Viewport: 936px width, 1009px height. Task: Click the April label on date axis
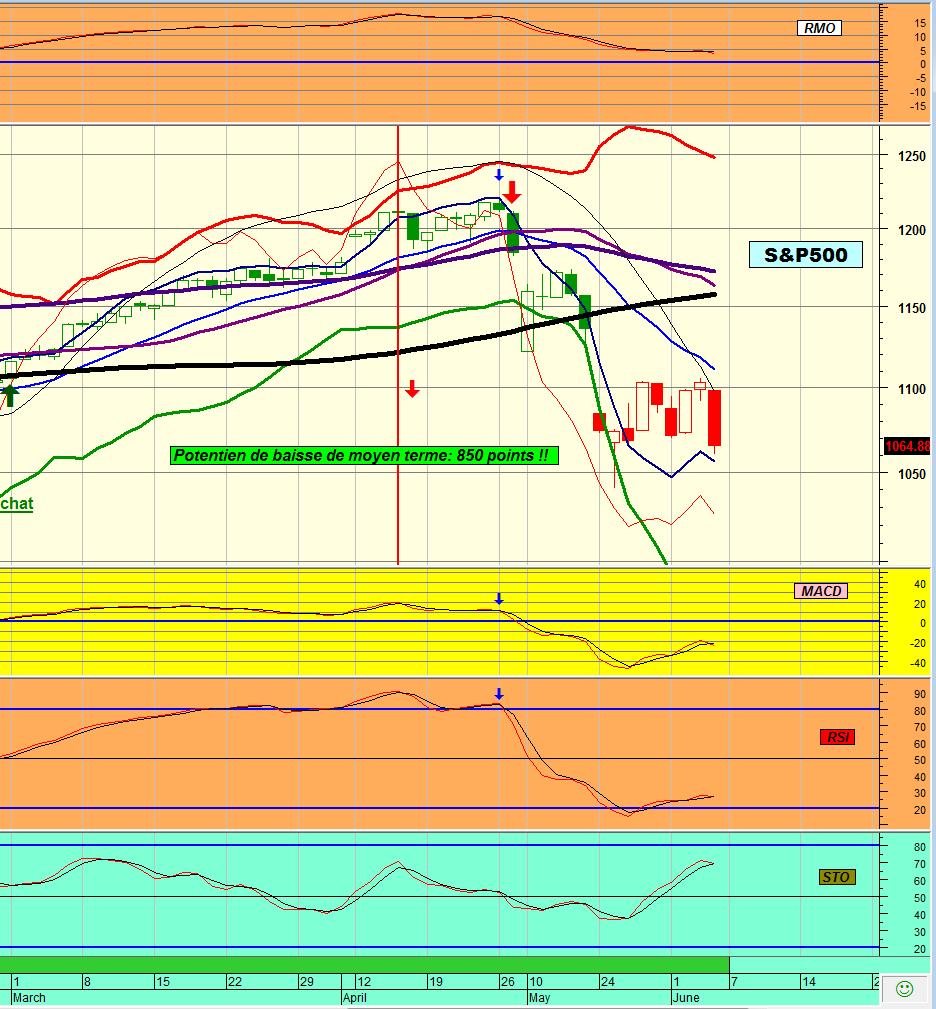355,998
